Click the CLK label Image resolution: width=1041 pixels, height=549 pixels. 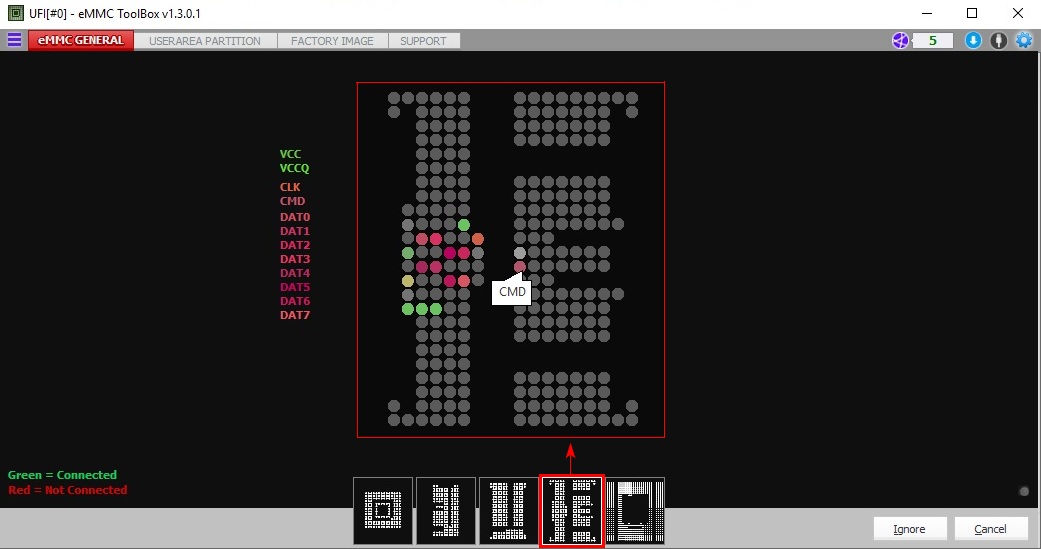pos(290,187)
